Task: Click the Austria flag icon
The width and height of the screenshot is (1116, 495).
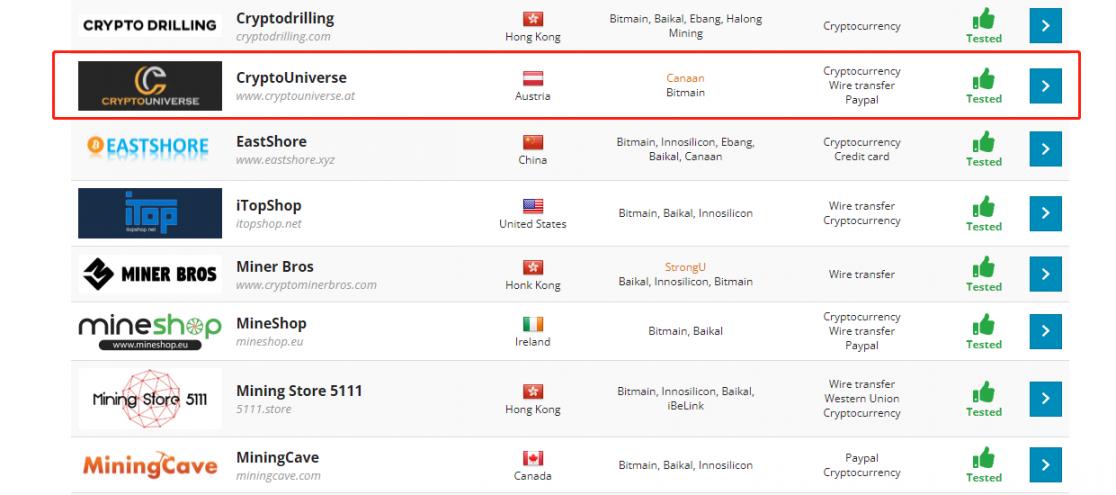Action: [x=533, y=78]
